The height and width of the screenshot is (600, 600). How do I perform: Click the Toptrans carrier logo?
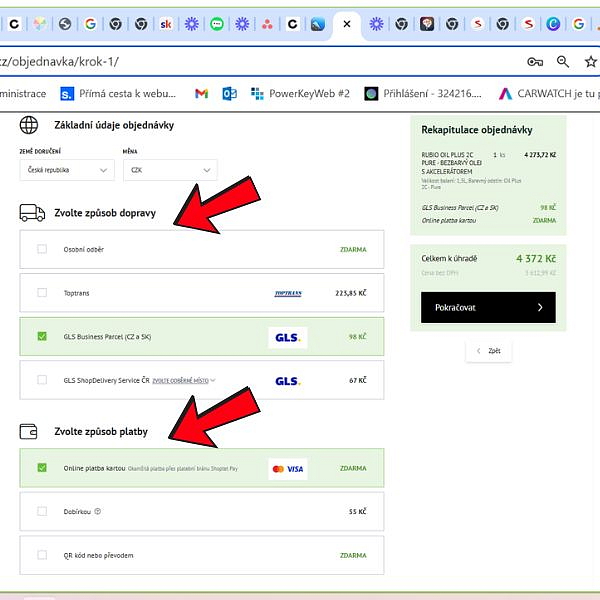[288, 293]
